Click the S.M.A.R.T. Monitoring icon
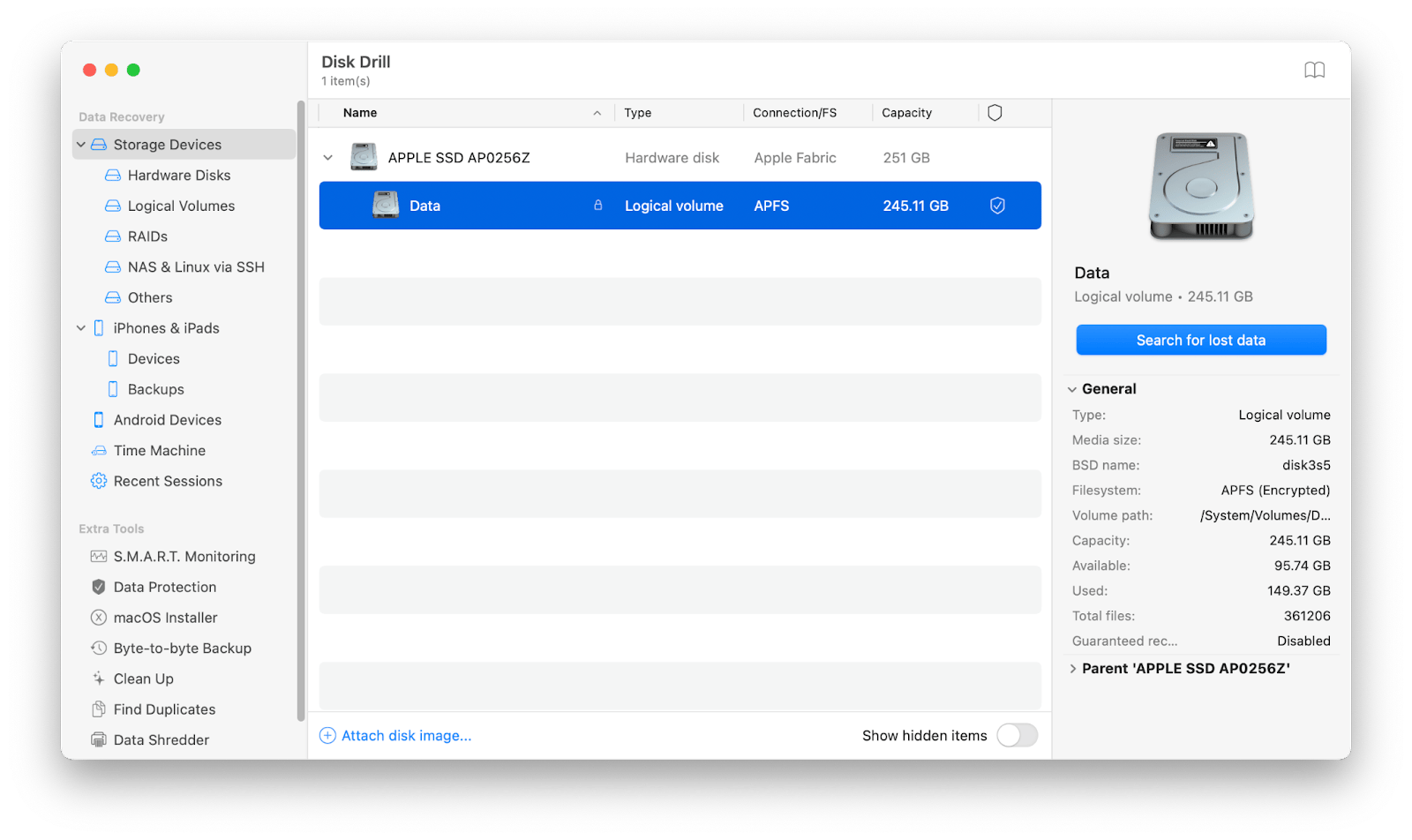 click(99, 557)
